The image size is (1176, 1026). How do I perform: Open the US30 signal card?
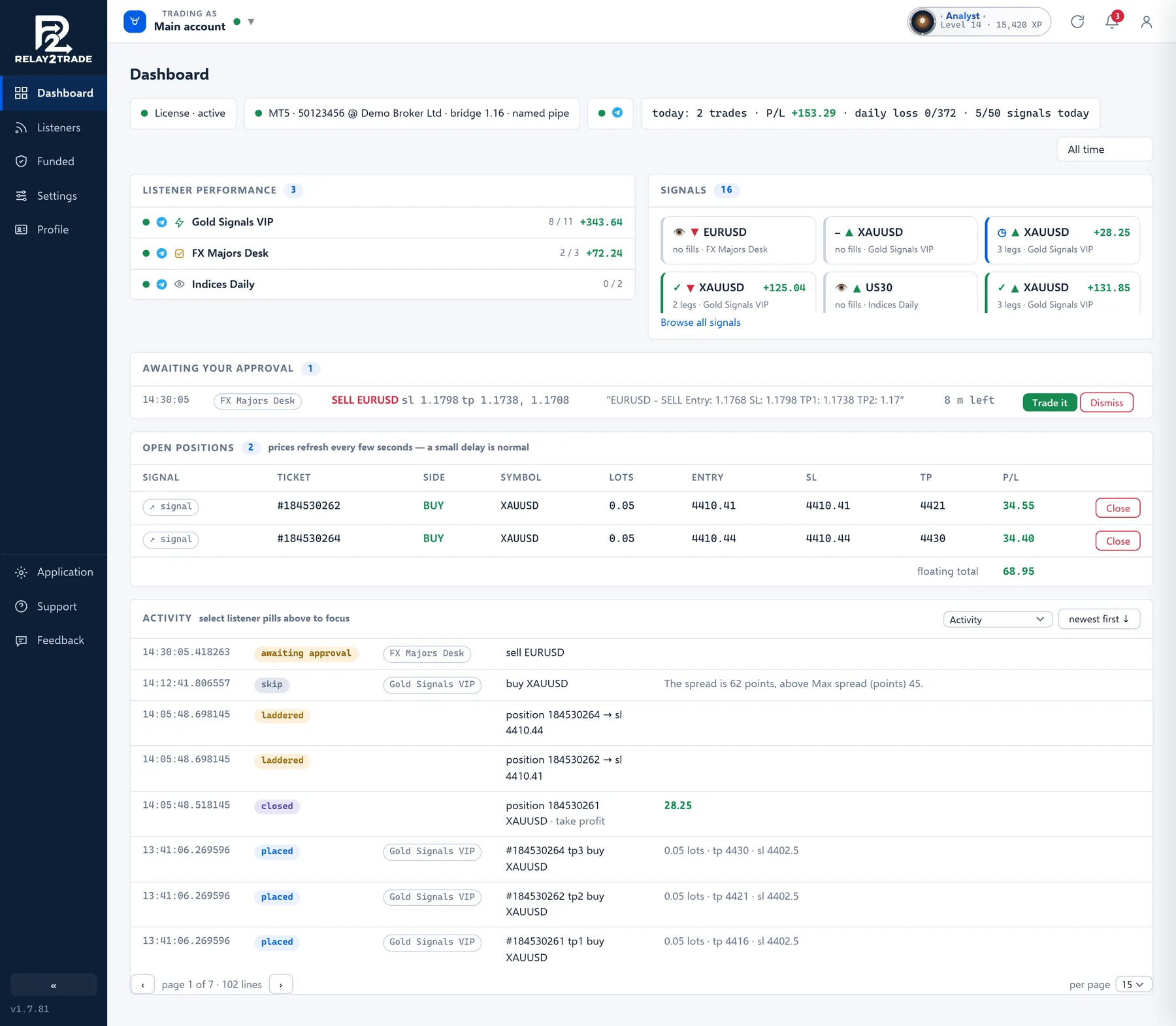tap(900, 293)
